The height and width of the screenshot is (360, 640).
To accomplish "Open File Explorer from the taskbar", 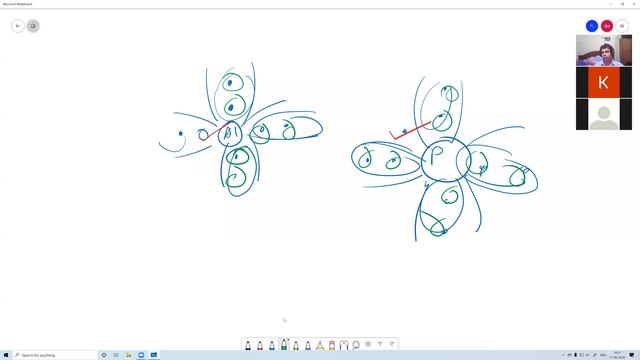I will coord(128,355).
